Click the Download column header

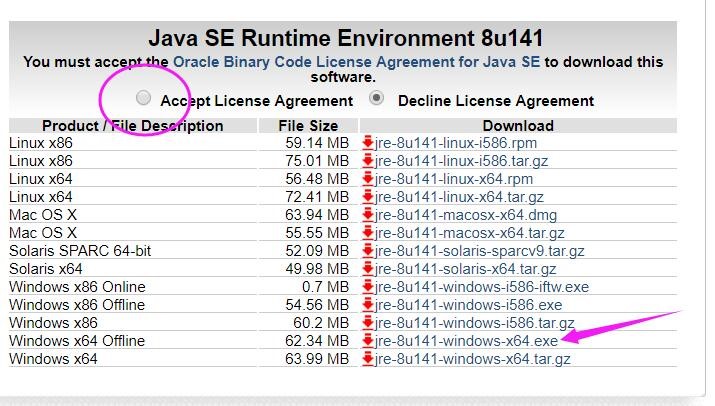click(x=517, y=126)
